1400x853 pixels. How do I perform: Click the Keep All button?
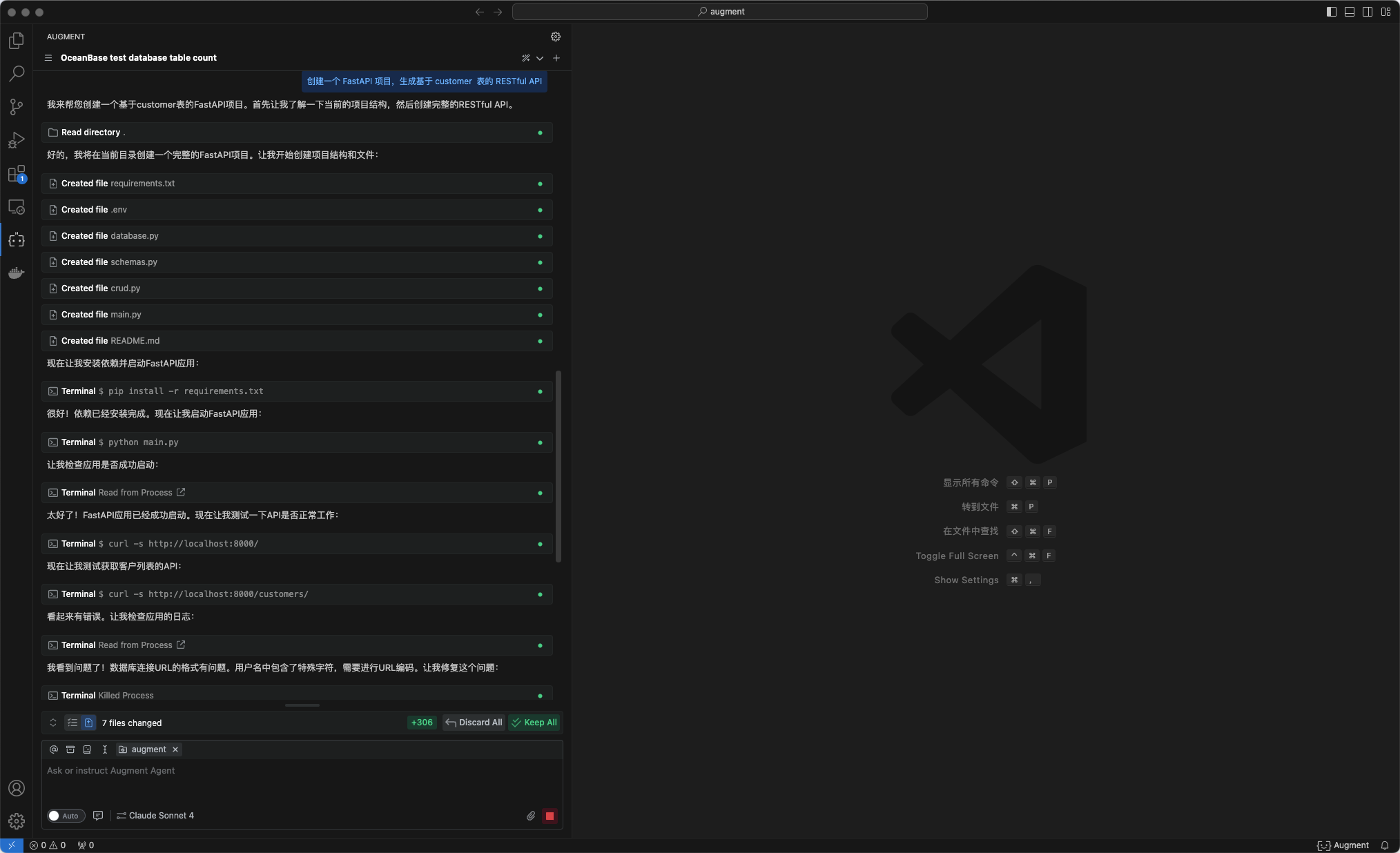(534, 723)
